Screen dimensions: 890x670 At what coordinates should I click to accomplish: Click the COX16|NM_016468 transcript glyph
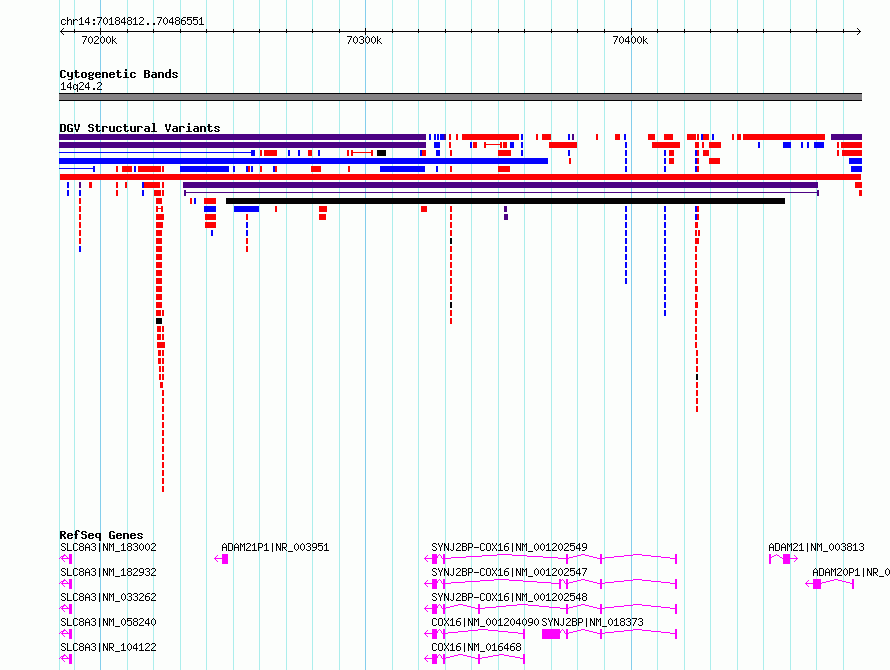click(x=475, y=659)
